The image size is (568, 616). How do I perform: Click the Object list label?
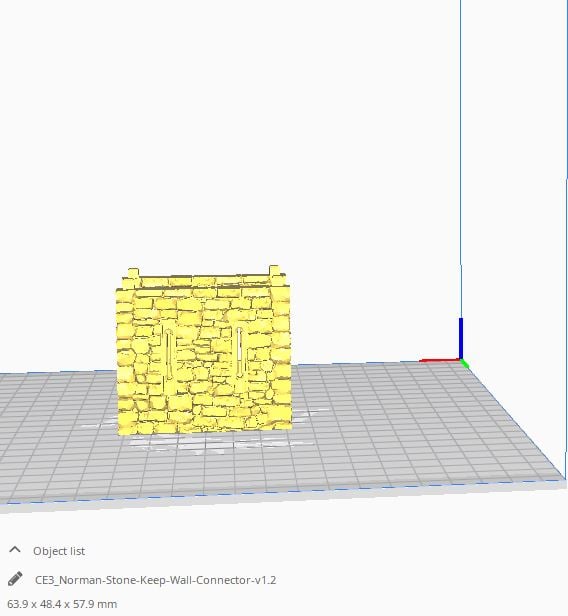pyautogui.click(x=59, y=551)
